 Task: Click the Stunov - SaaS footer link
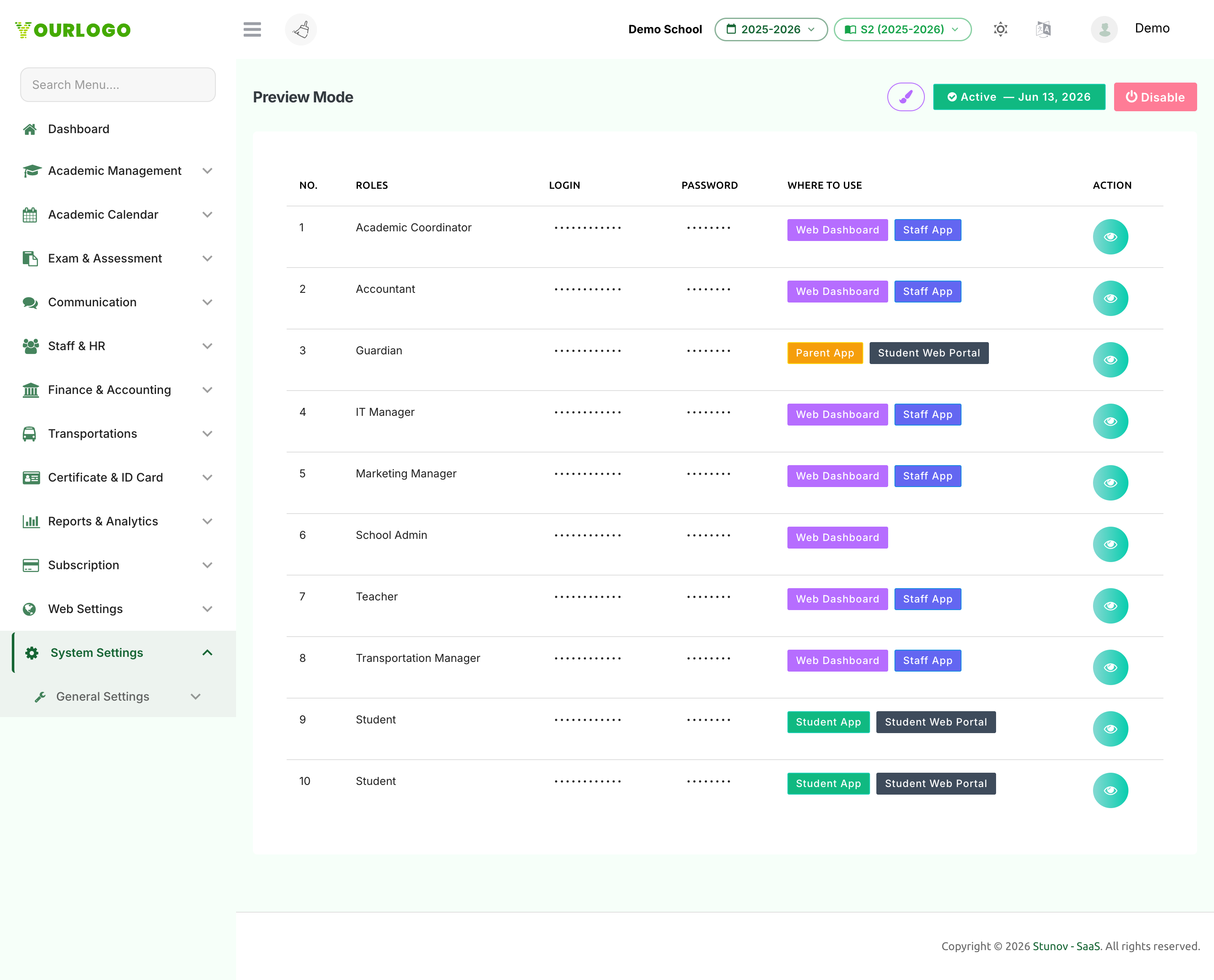coord(1066,946)
